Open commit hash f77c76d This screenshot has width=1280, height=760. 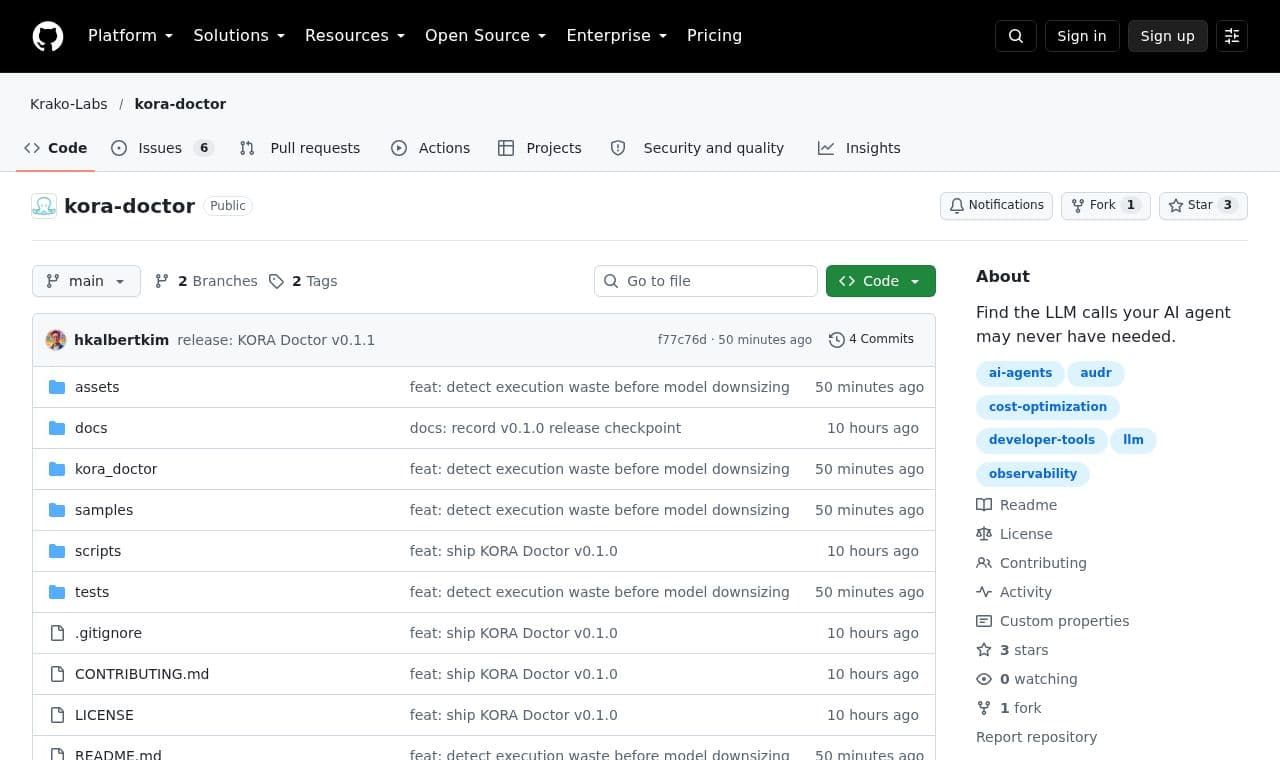682,340
